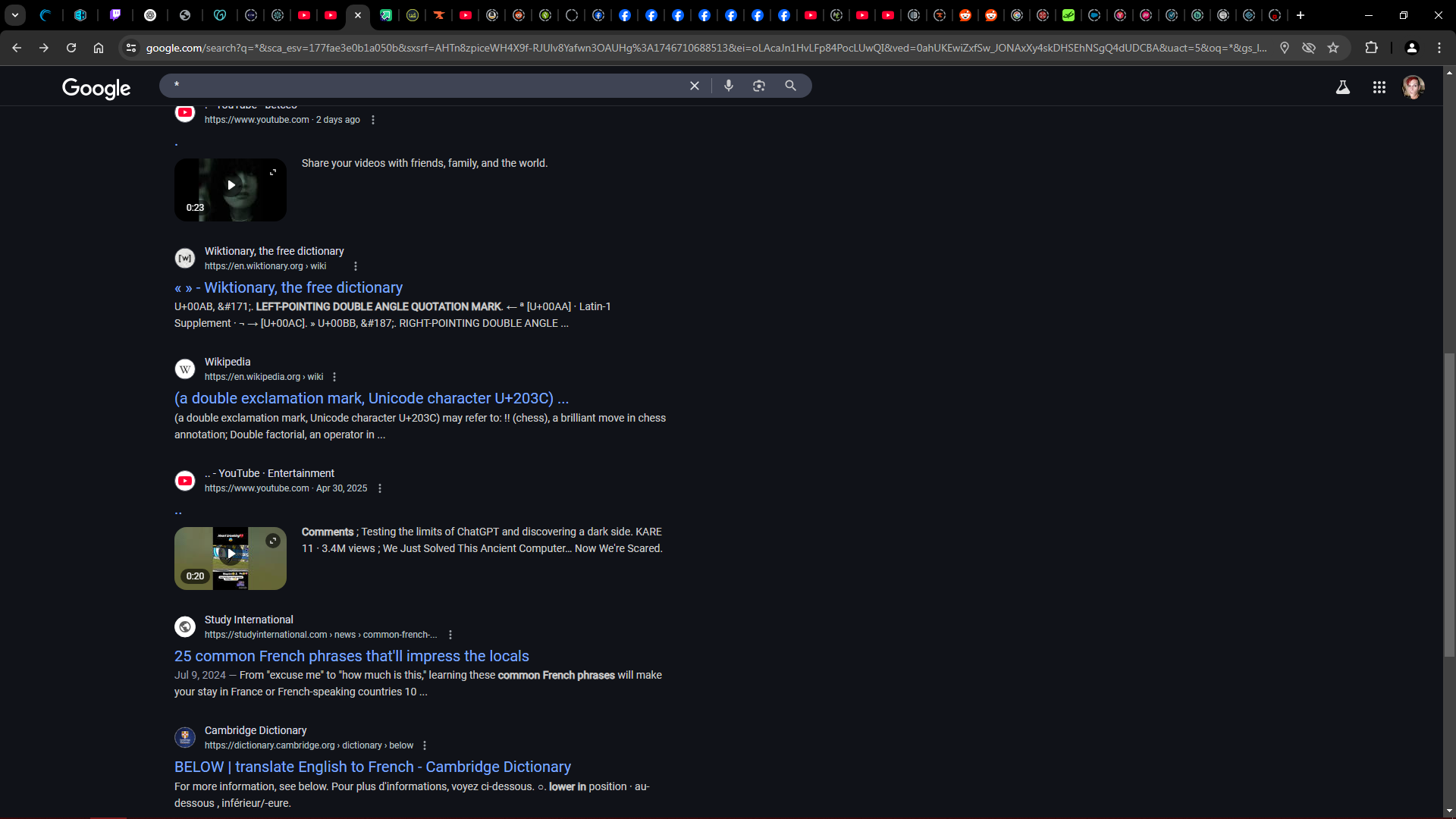This screenshot has height=819, width=1456.
Task: Open the Chrome three-dot menu
Action: pyautogui.click(x=1439, y=48)
